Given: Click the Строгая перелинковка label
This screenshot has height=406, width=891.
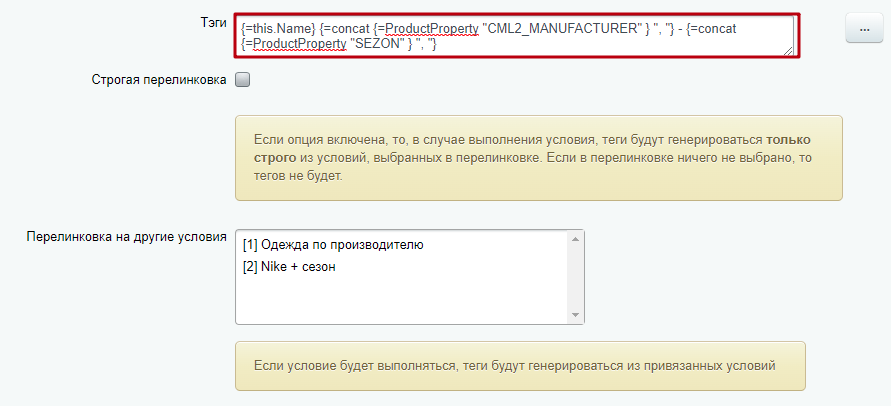Looking at the screenshot, I should [x=159, y=80].
